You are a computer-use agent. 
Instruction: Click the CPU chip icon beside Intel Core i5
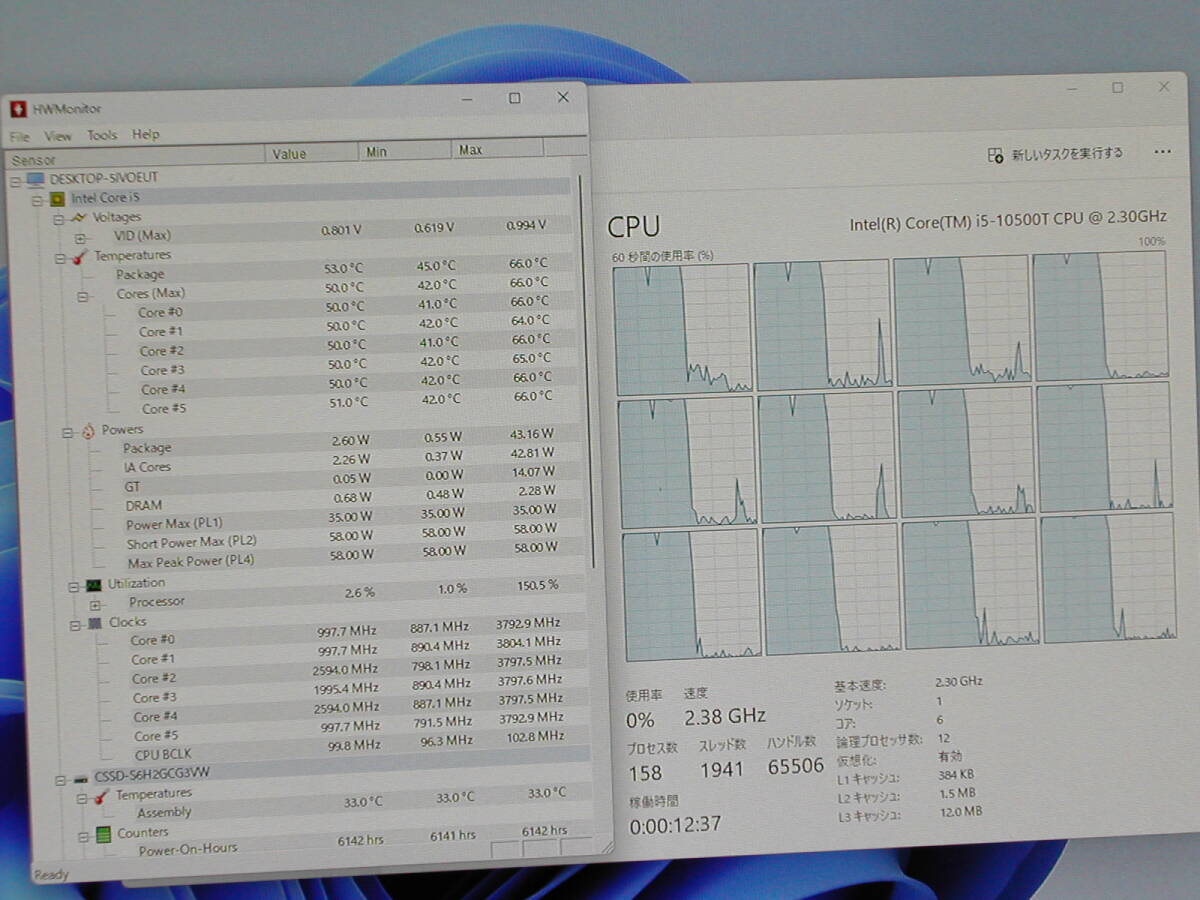[x=58, y=198]
